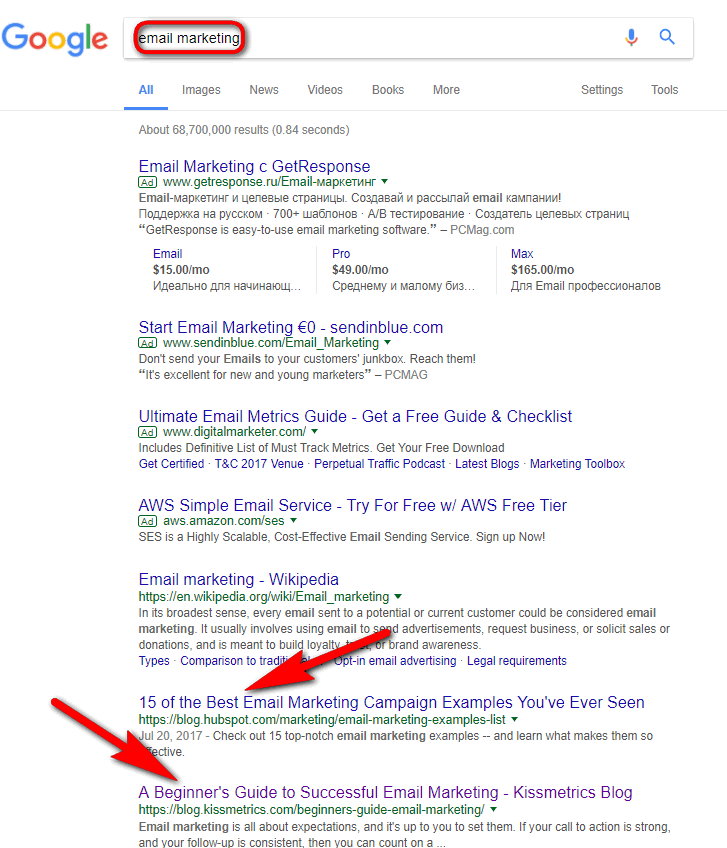
Task: Open search Settings menu
Action: [x=602, y=90]
